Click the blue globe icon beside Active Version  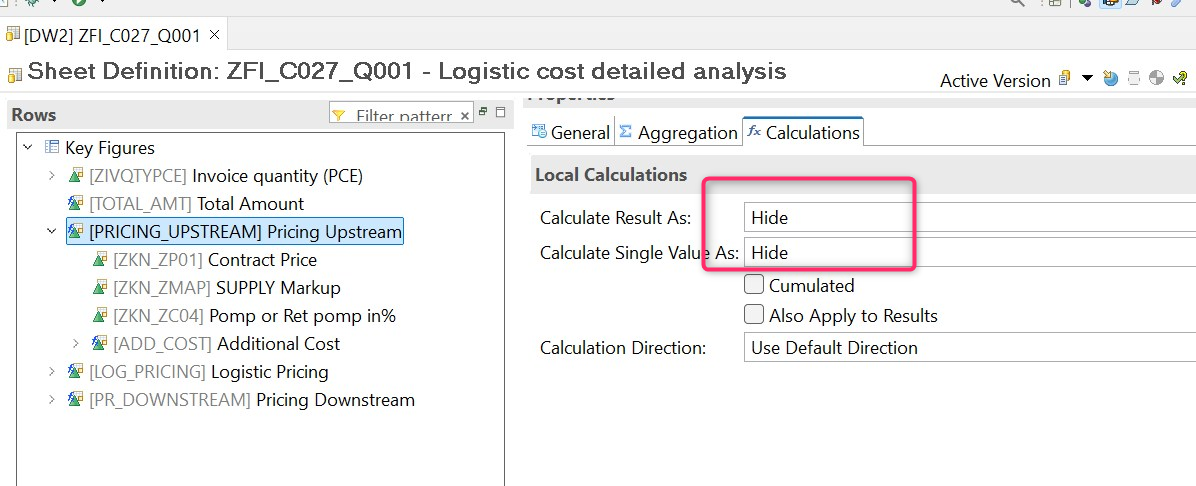click(x=1110, y=79)
